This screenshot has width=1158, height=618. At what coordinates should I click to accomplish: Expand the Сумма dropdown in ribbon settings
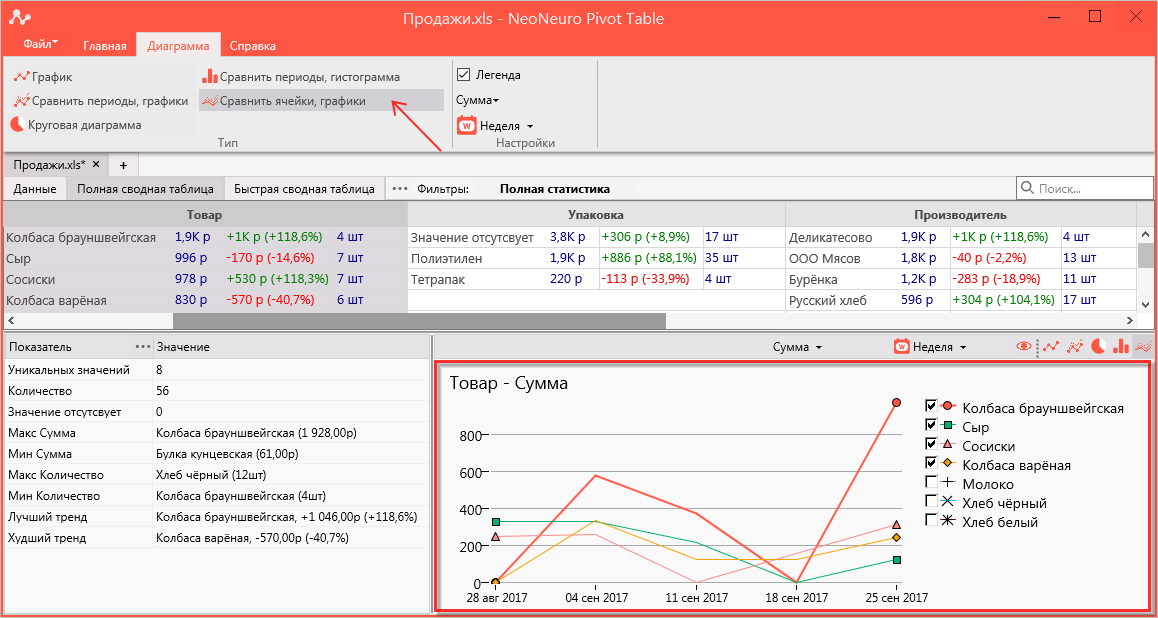(477, 100)
